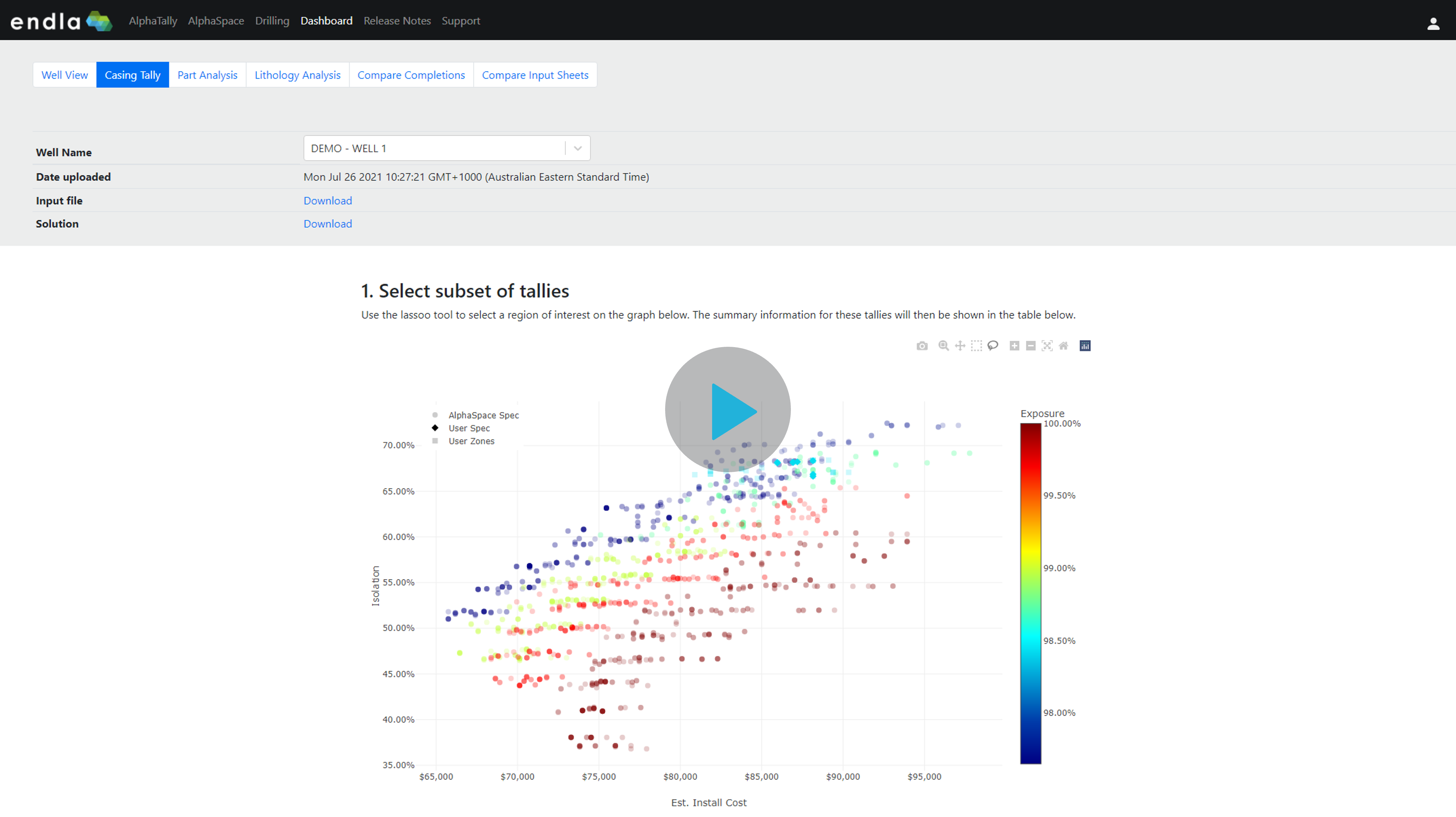Toggle the User Zones legend series
The width and height of the screenshot is (1456, 817).
[x=464, y=441]
